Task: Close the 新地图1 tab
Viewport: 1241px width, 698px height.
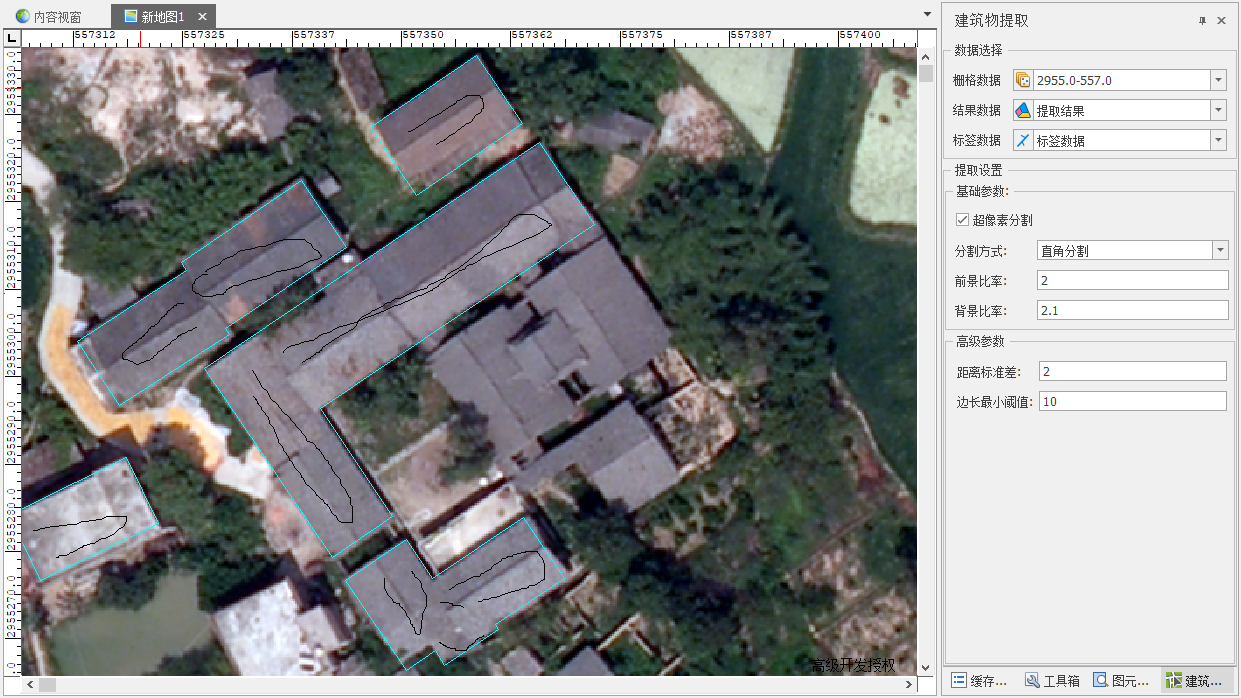Action: (x=202, y=17)
